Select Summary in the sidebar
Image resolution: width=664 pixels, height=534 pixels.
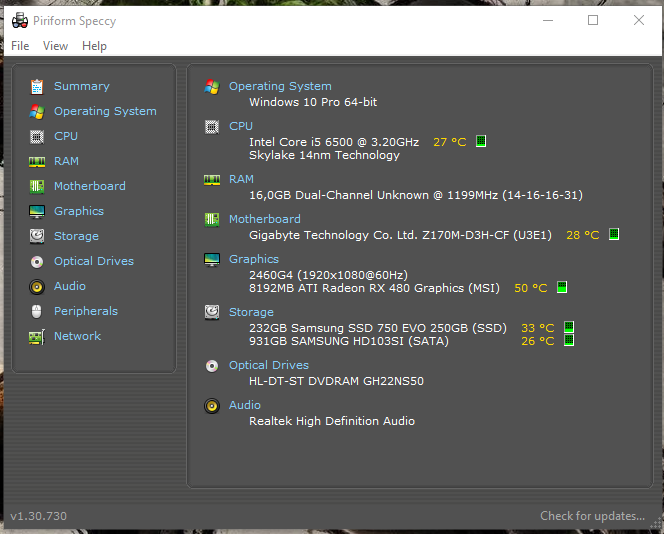pos(82,86)
